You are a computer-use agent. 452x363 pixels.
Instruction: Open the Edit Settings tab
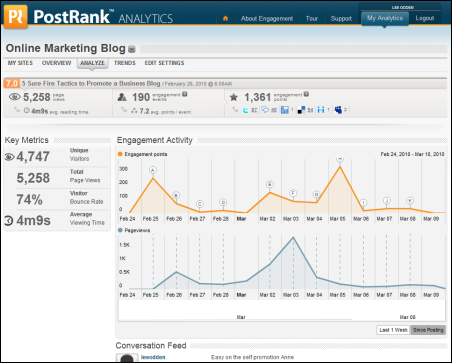[164, 63]
